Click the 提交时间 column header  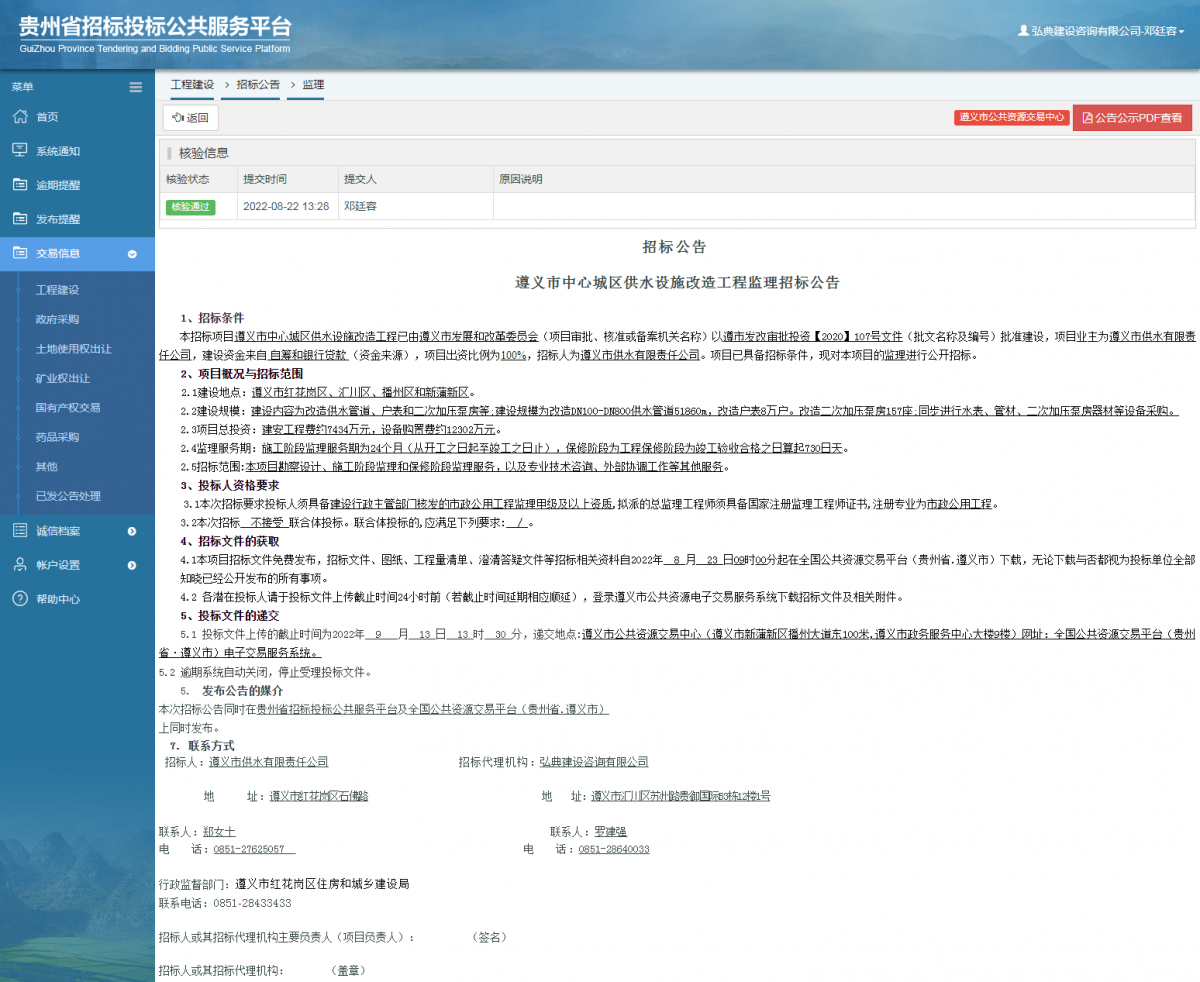click(x=265, y=180)
